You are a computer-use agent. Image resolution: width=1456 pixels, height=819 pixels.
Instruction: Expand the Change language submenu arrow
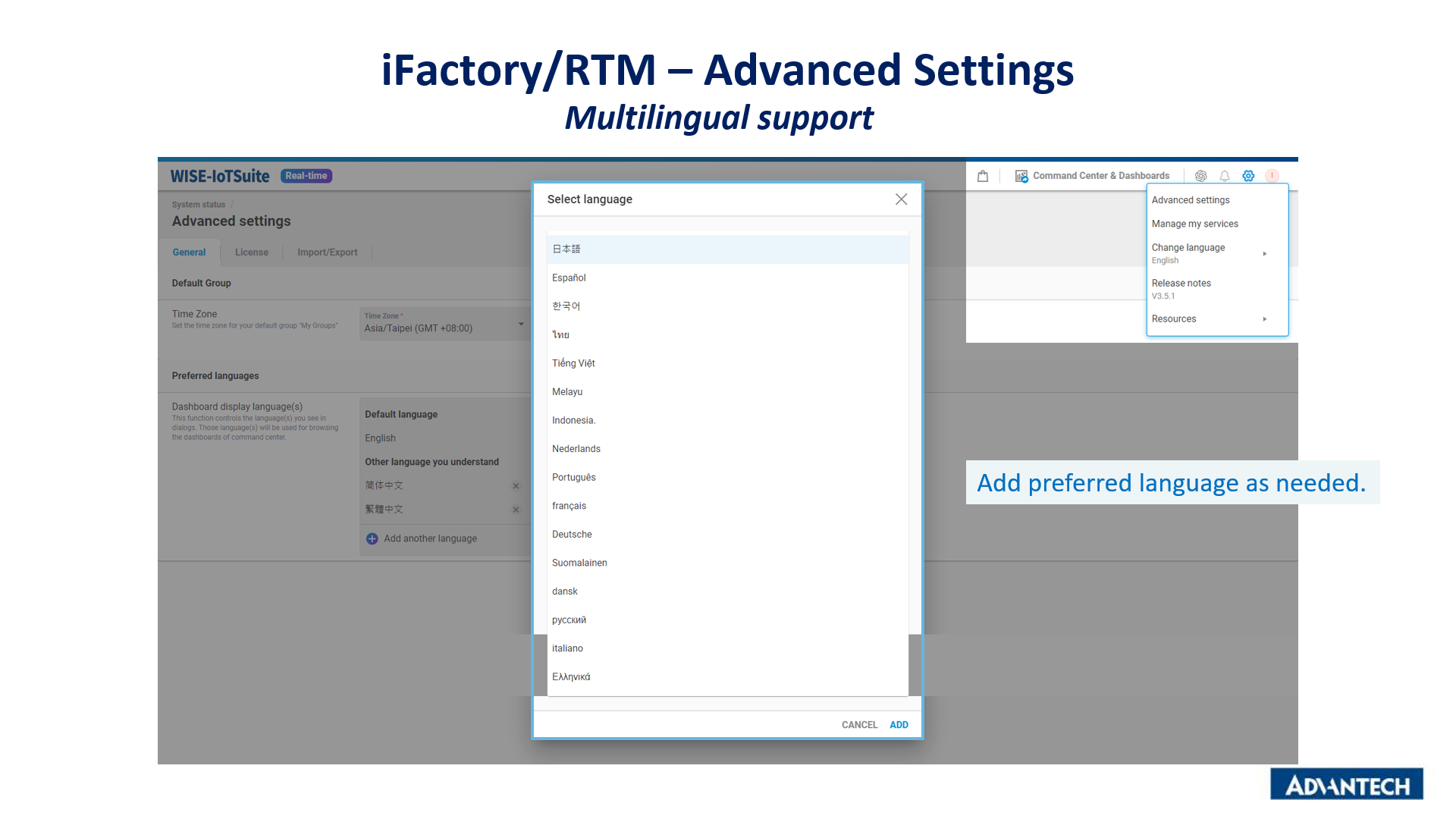pyautogui.click(x=1265, y=254)
